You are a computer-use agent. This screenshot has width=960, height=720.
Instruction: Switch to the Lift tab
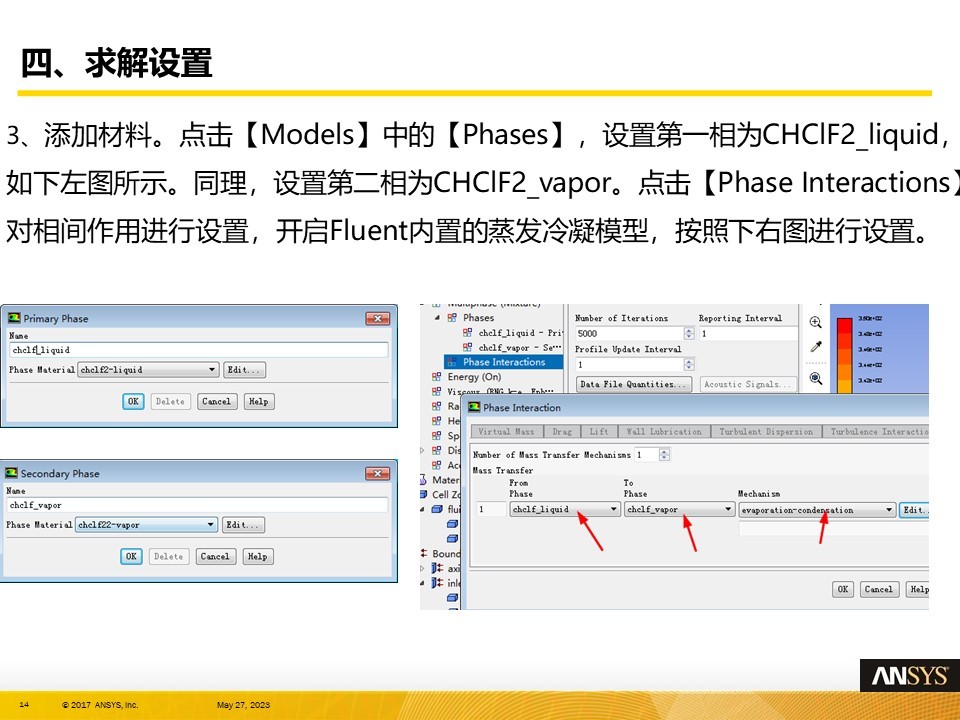click(599, 432)
